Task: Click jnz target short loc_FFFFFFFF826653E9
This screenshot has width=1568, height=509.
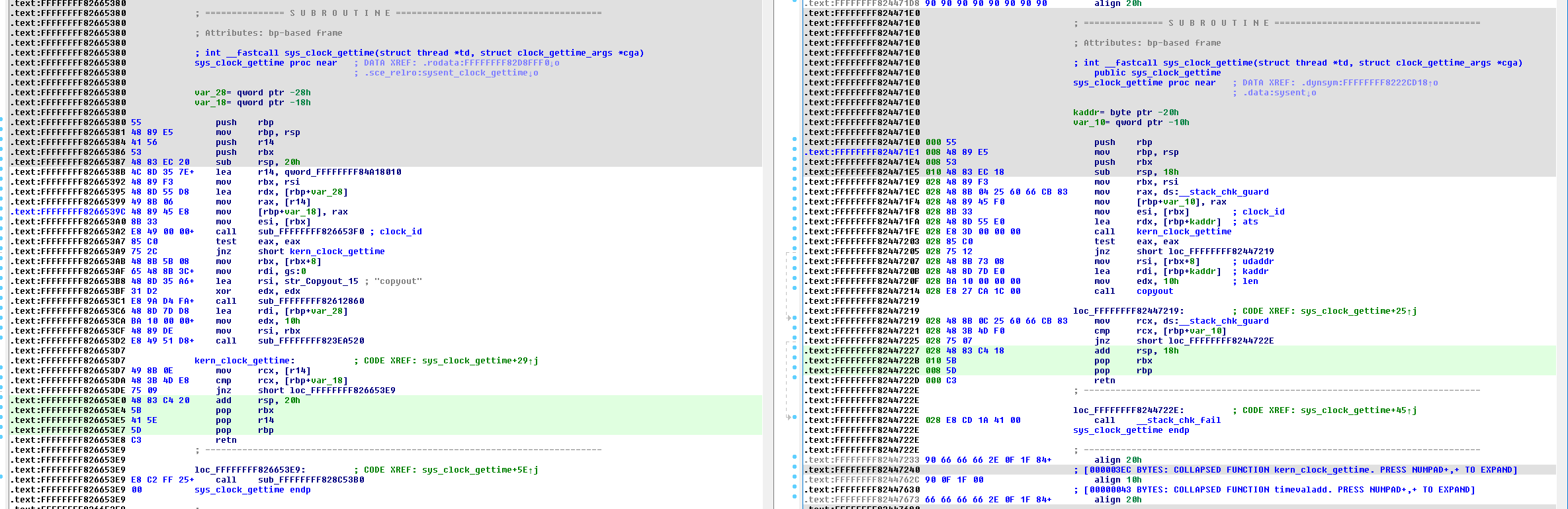Action: point(326,391)
